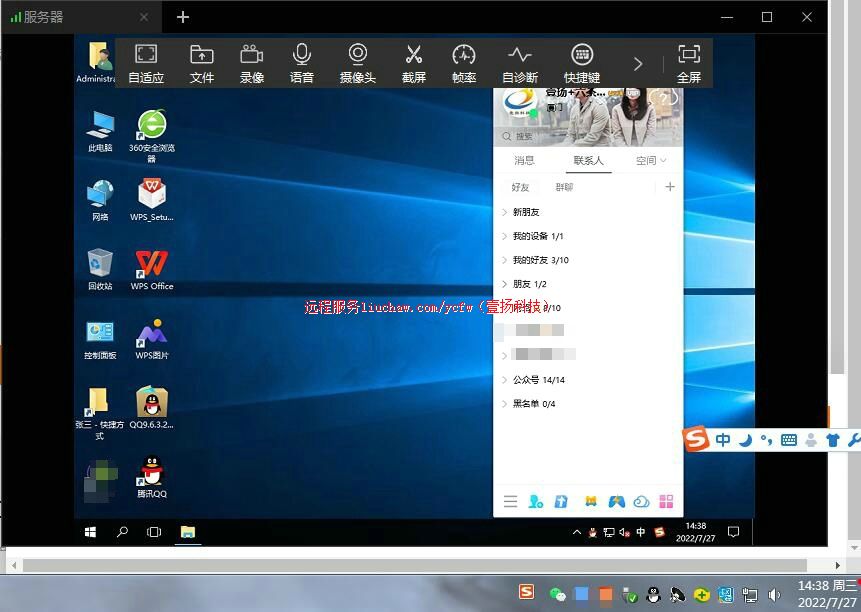The height and width of the screenshot is (612, 861).
Task: Open the 快捷键 shortcuts panel
Action: pos(580,62)
